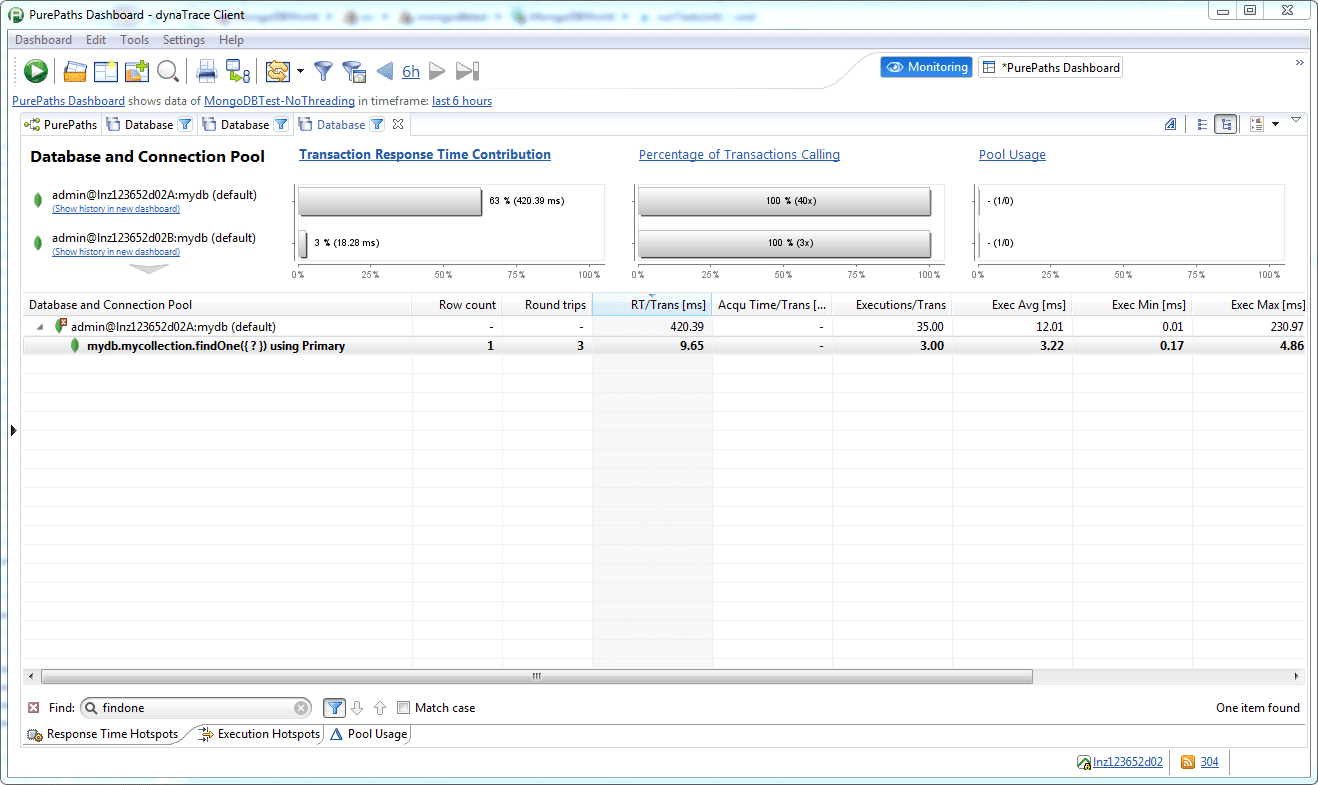1318x785 pixels.
Task: Expand more pools with the down chevron
Action: 149,269
